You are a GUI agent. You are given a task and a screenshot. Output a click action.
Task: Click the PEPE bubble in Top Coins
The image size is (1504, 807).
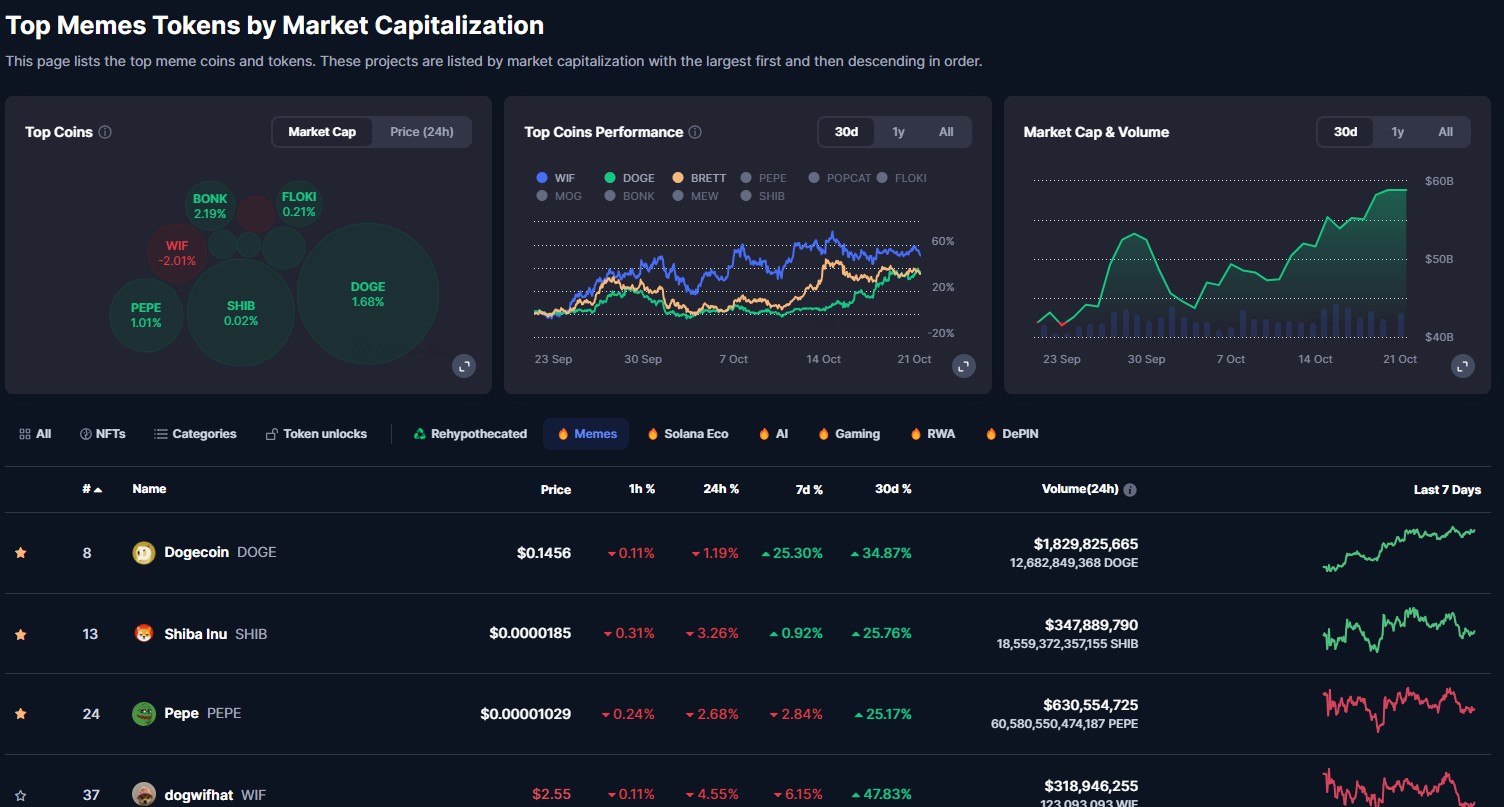coord(146,315)
